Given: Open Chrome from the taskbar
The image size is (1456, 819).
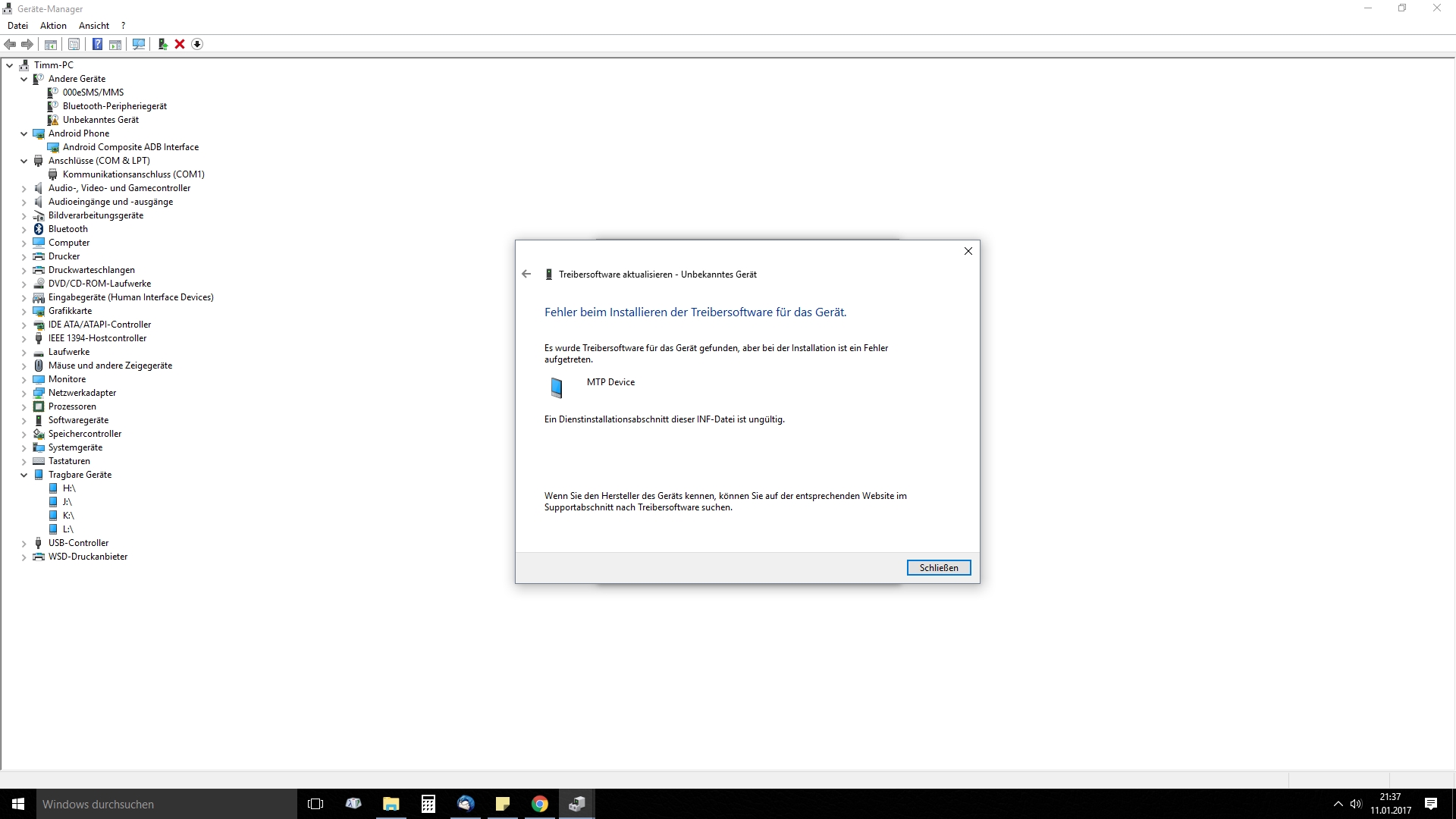Looking at the screenshot, I should (539, 804).
